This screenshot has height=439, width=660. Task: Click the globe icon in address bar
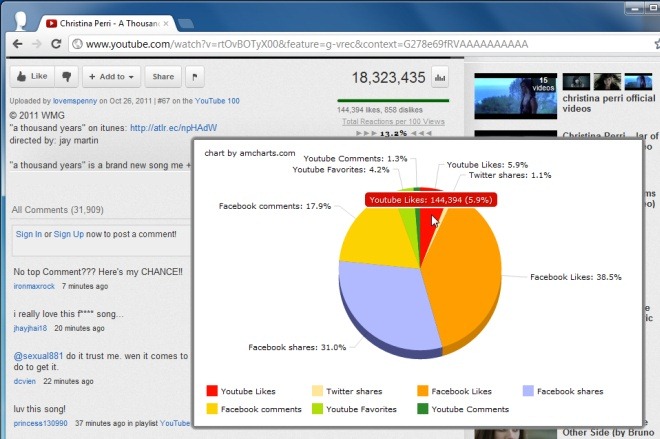(77, 44)
